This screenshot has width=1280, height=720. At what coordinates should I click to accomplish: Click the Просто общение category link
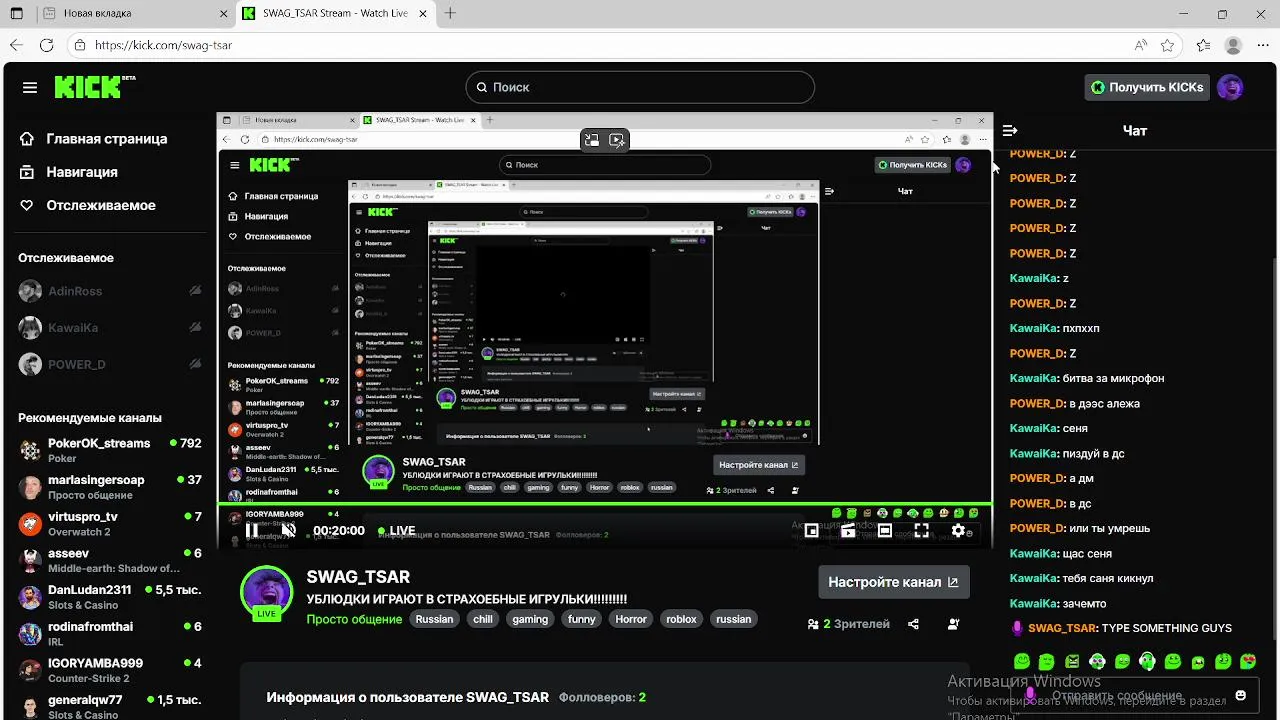354,619
